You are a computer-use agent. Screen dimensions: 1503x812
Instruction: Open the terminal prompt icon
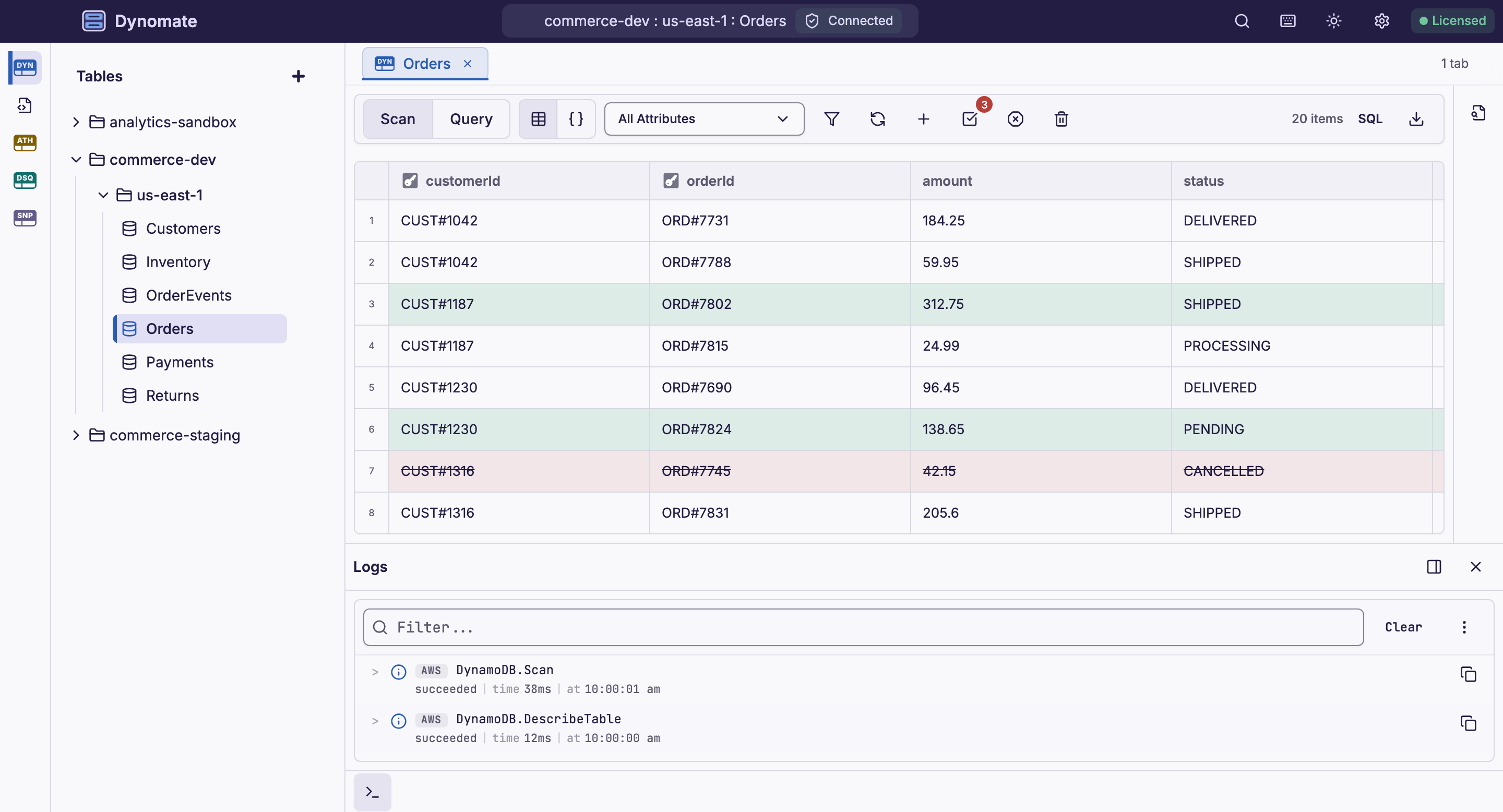click(x=372, y=792)
